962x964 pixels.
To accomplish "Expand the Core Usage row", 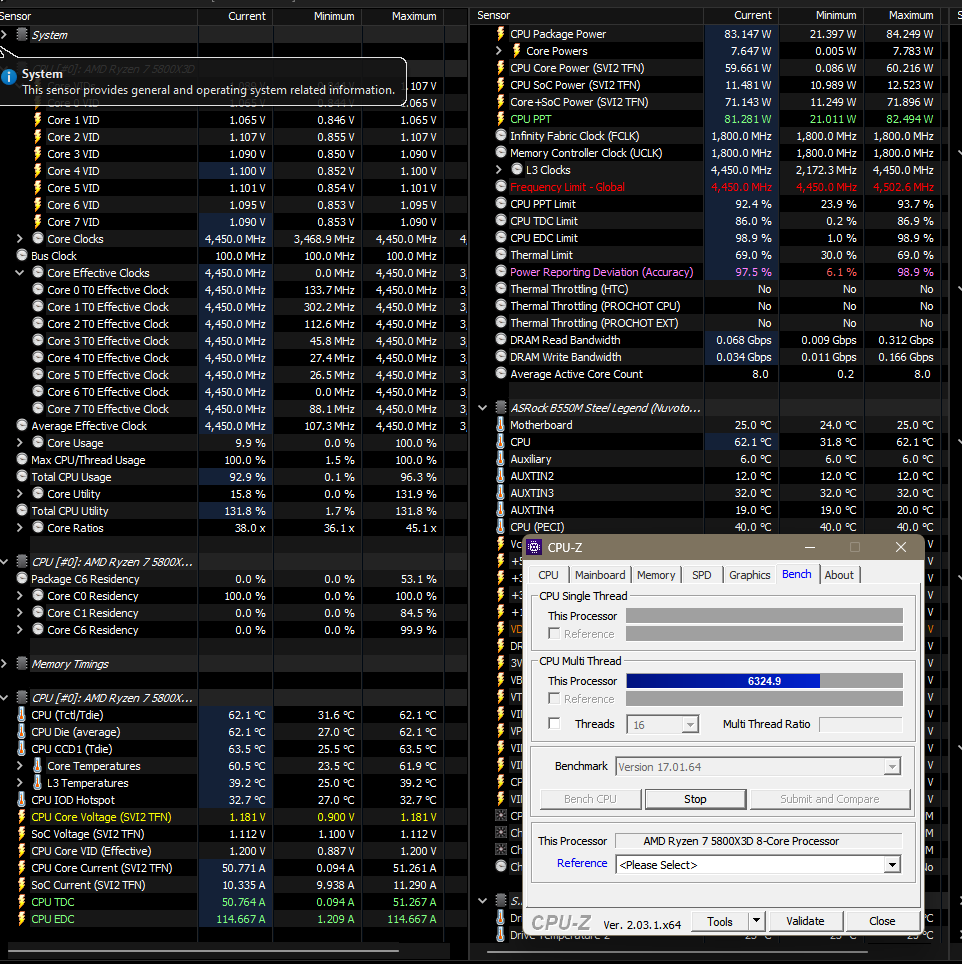I will (x=20, y=442).
